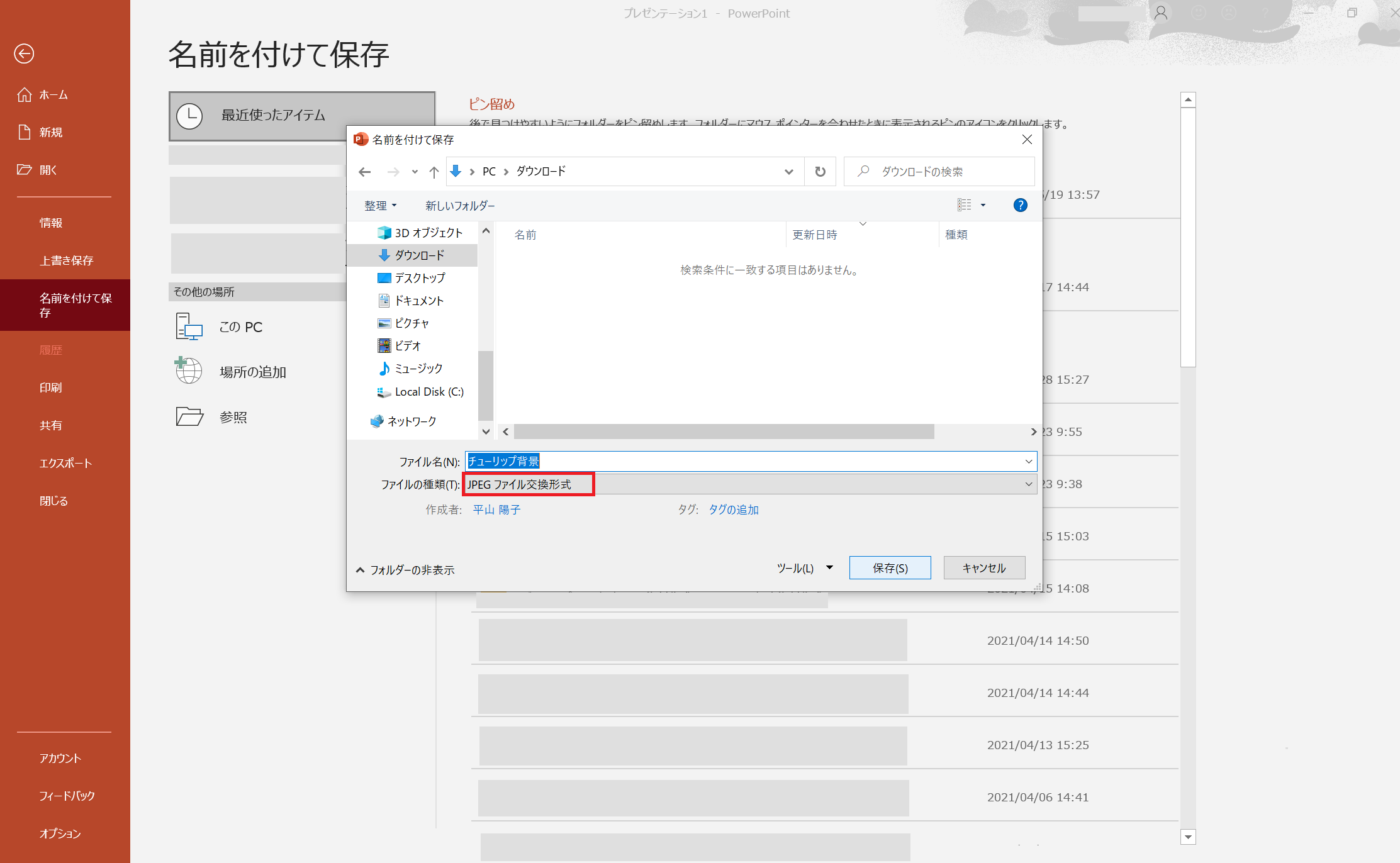Select ドキュメント in the folder tree
The image size is (1400, 863).
point(411,301)
